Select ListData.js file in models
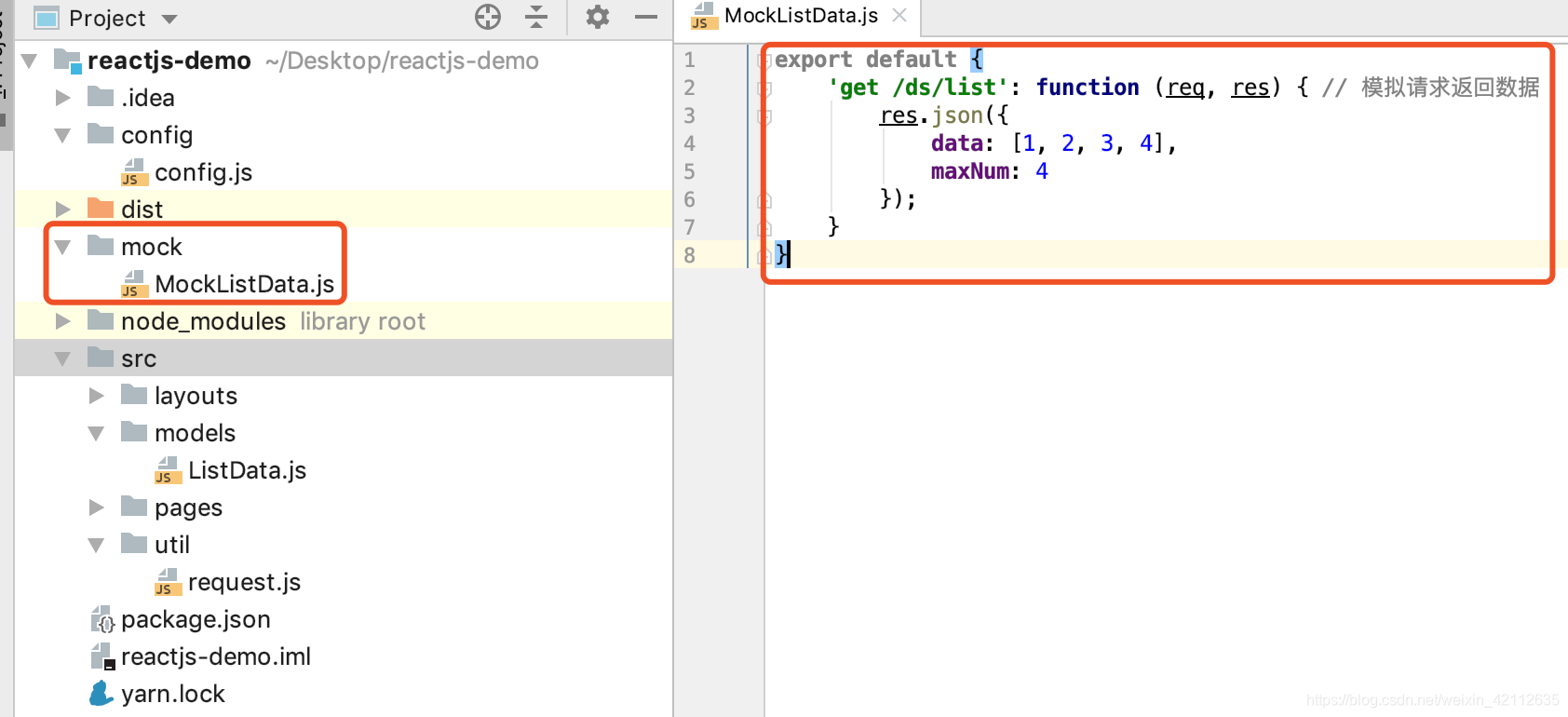The image size is (1568, 717). tap(247, 470)
